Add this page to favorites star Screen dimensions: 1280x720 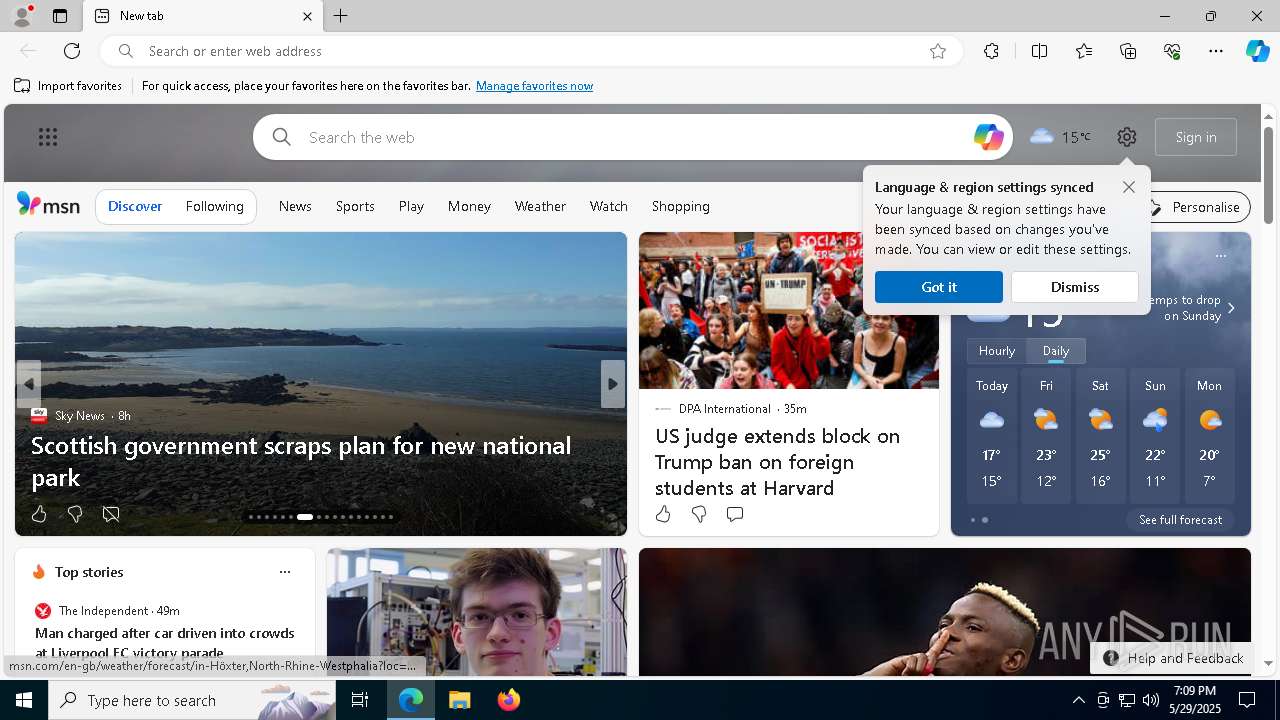pos(938,51)
